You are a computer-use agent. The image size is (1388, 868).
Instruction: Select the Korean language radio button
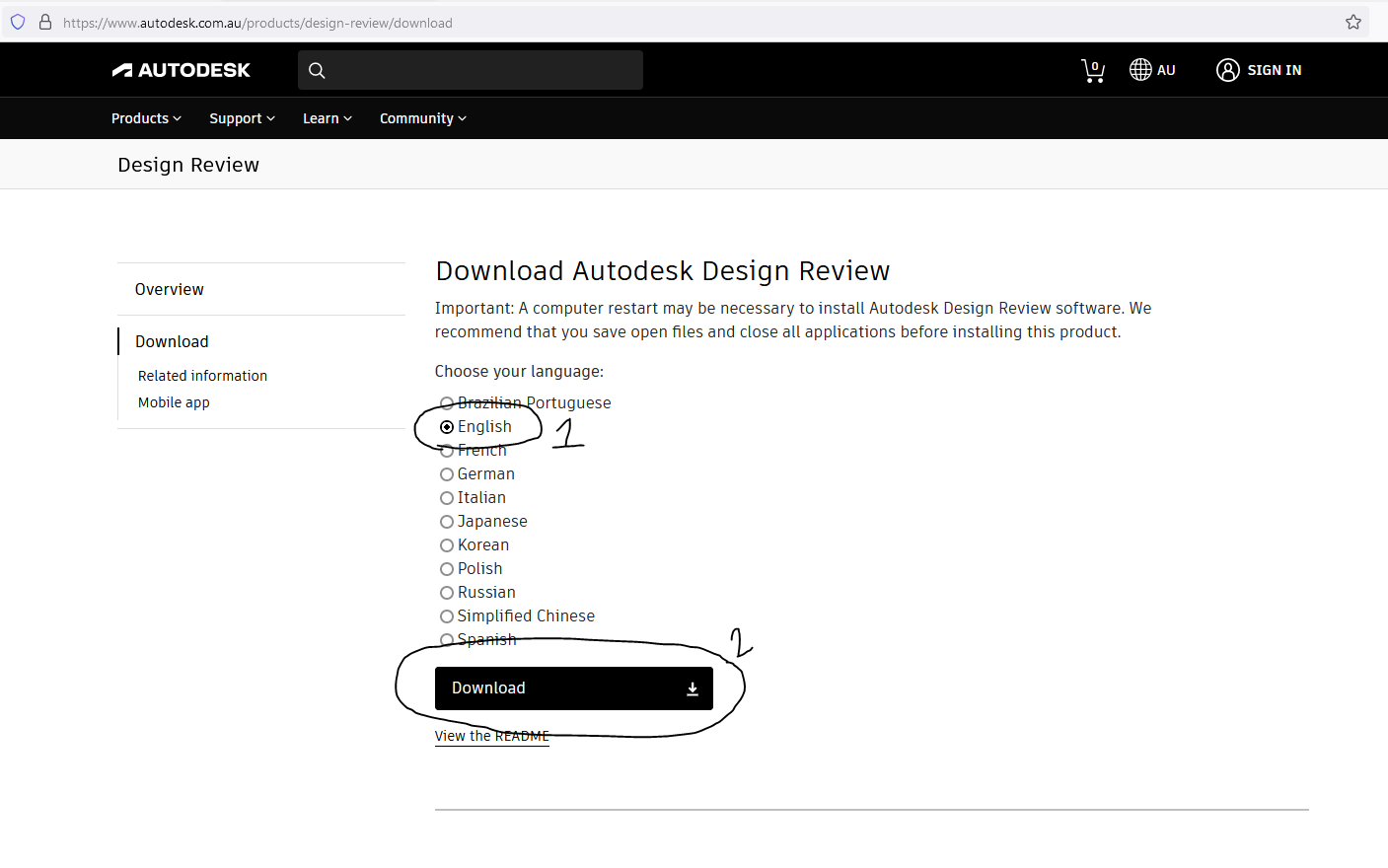[x=447, y=545]
